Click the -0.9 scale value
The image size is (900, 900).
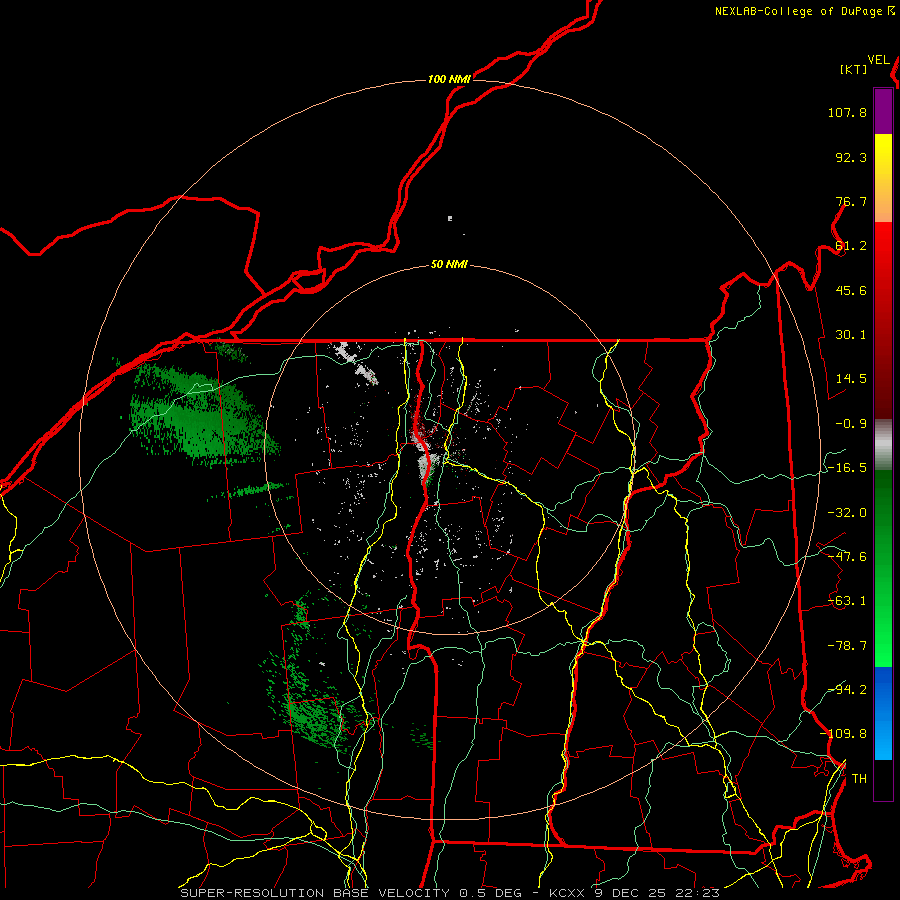[851, 424]
